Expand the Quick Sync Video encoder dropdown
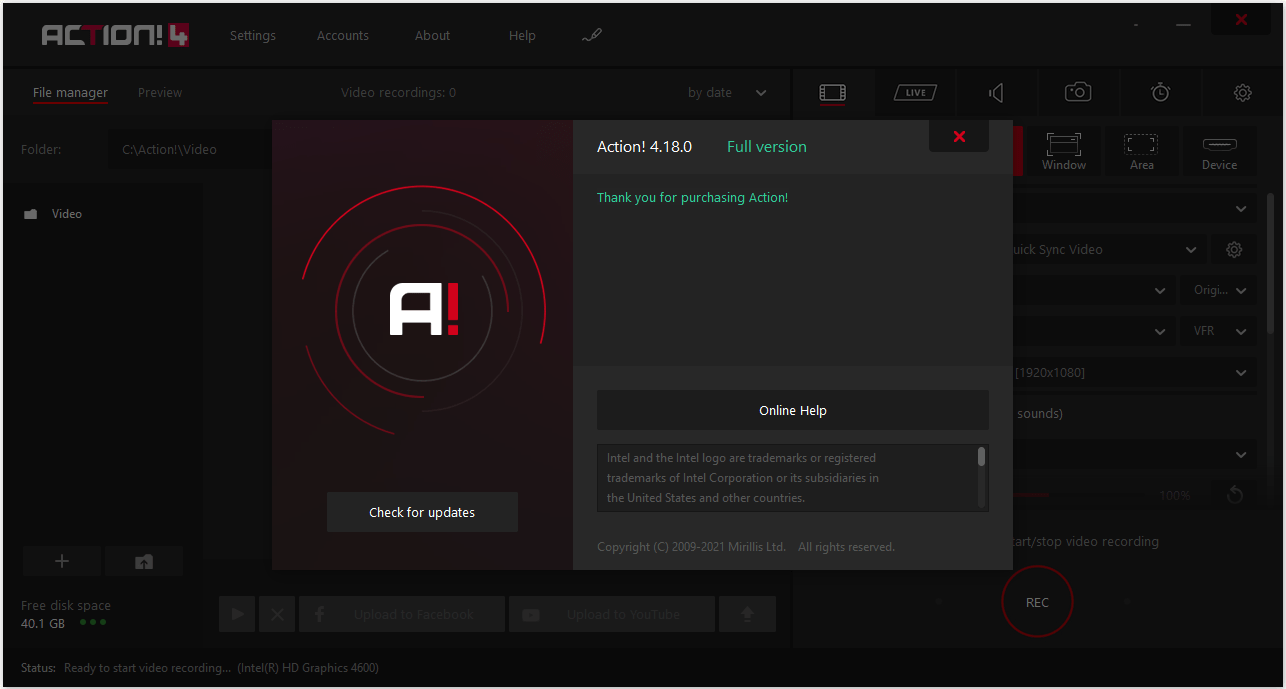Viewport: 1286px width, 689px height. [x=1191, y=249]
